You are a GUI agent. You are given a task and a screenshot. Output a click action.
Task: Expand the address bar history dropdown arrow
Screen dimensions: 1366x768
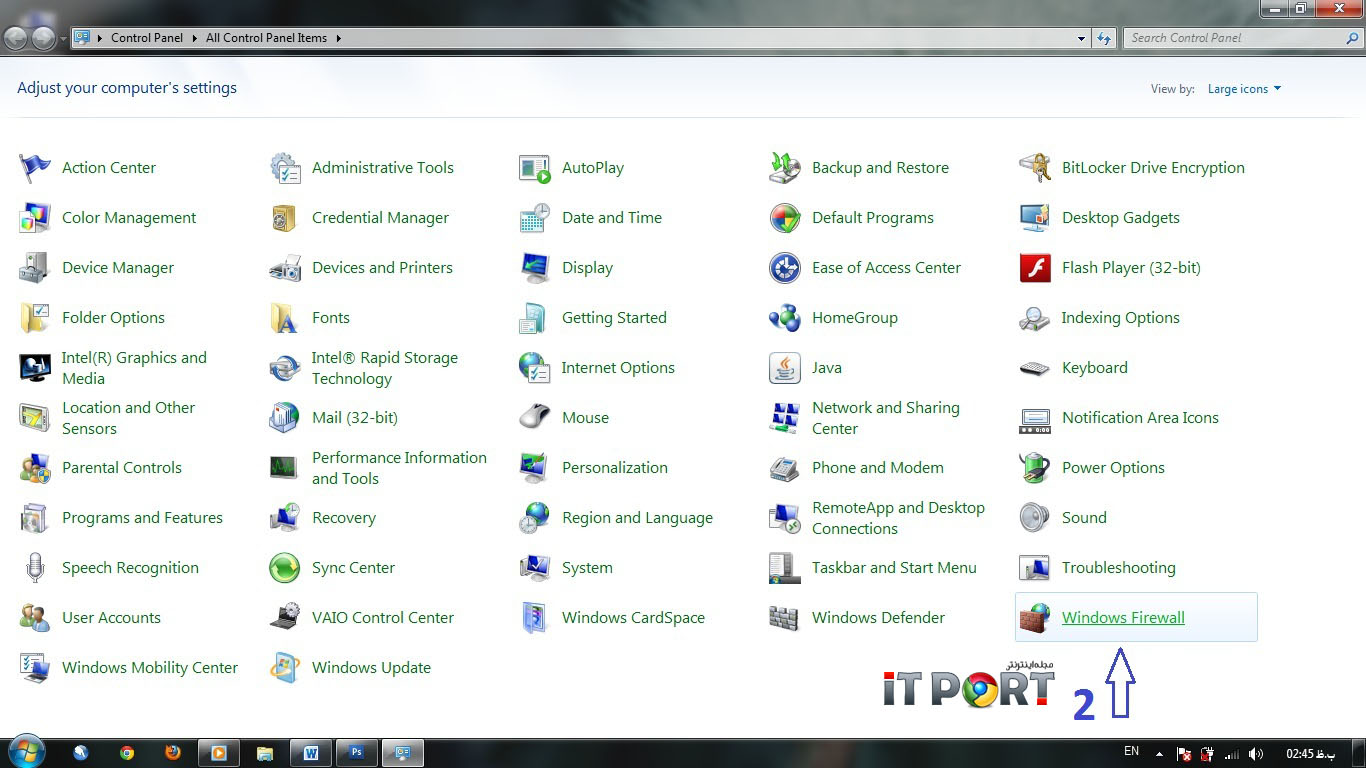pos(1081,38)
